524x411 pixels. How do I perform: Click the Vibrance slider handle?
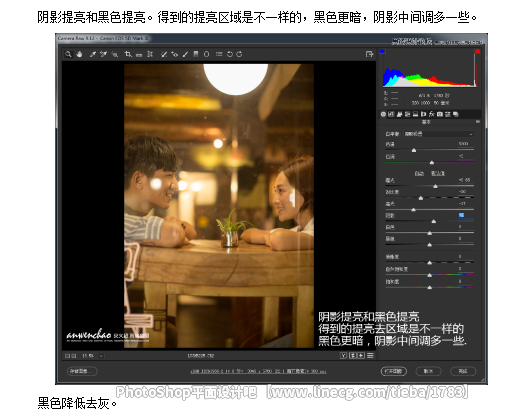pyautogui.click(x=430, y=275)
